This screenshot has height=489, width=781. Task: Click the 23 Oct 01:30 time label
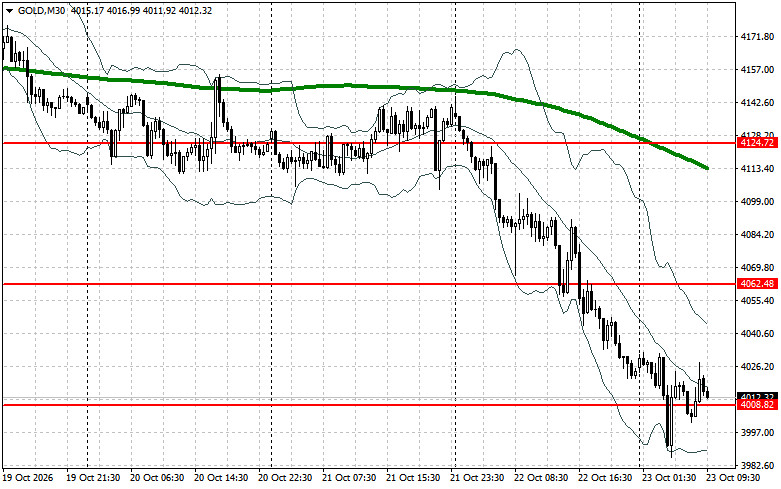[669, 478]
